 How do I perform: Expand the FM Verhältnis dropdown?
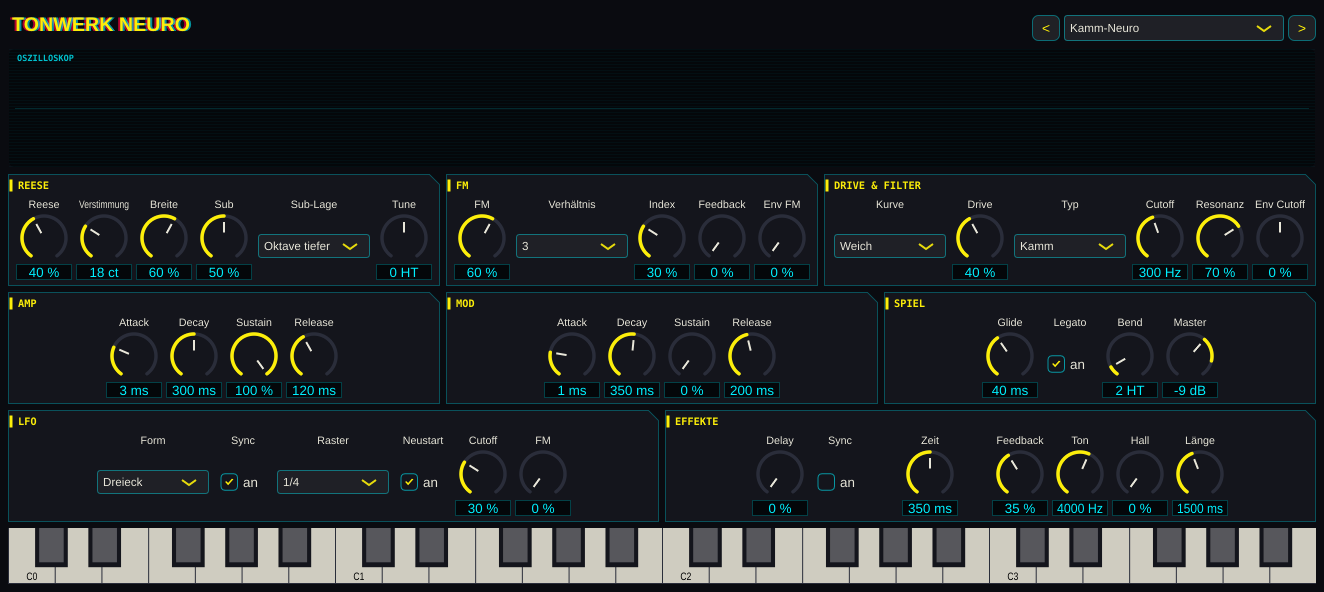[572, 246]
